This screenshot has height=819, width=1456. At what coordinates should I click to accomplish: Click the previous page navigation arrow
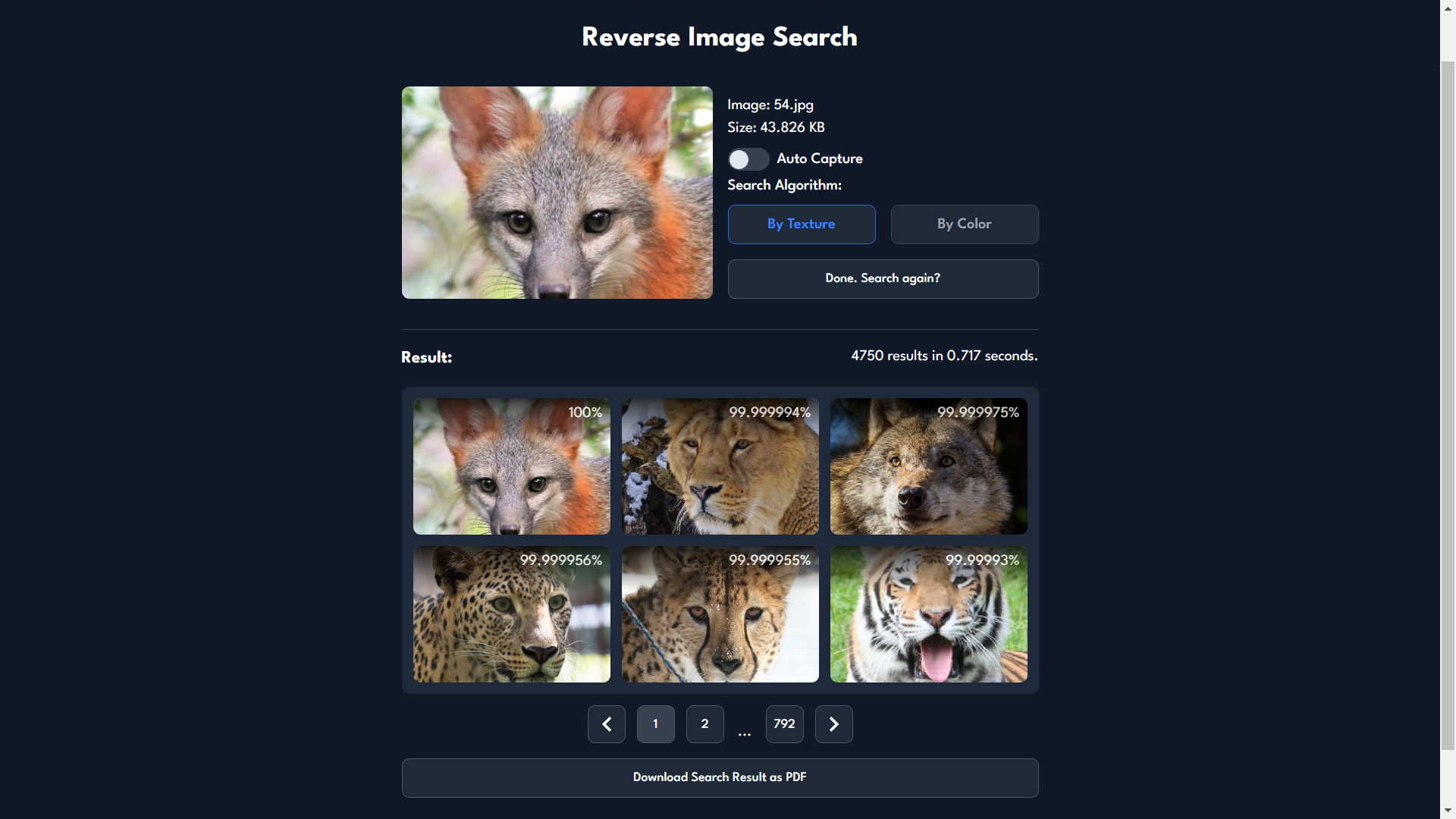point(605,724)
